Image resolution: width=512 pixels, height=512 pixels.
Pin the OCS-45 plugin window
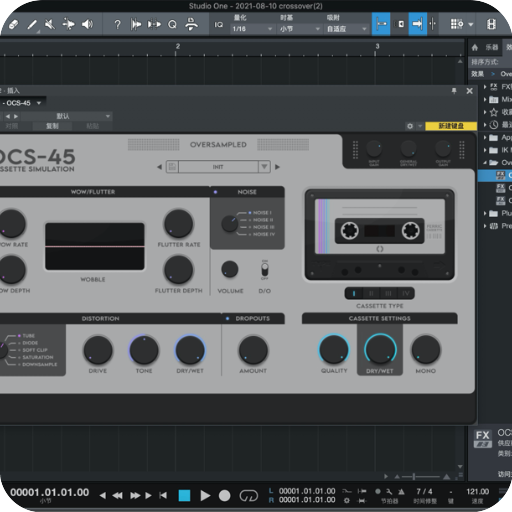(x=454, y=91)
